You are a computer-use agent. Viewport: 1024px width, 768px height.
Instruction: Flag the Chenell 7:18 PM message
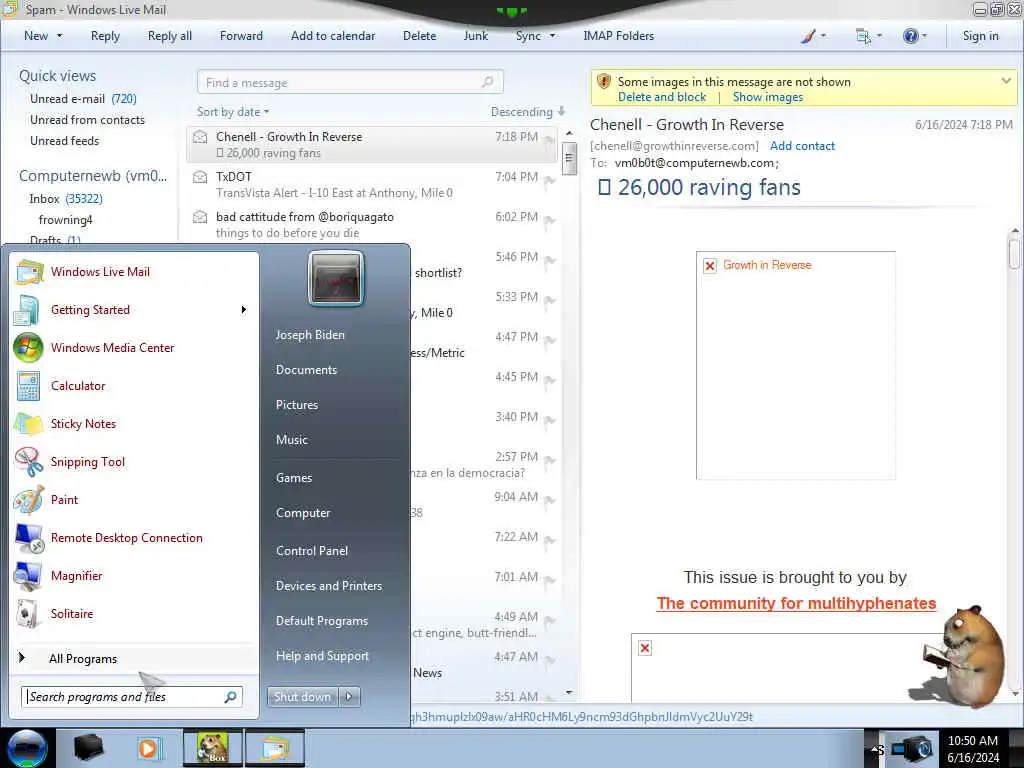pos(549,140)
